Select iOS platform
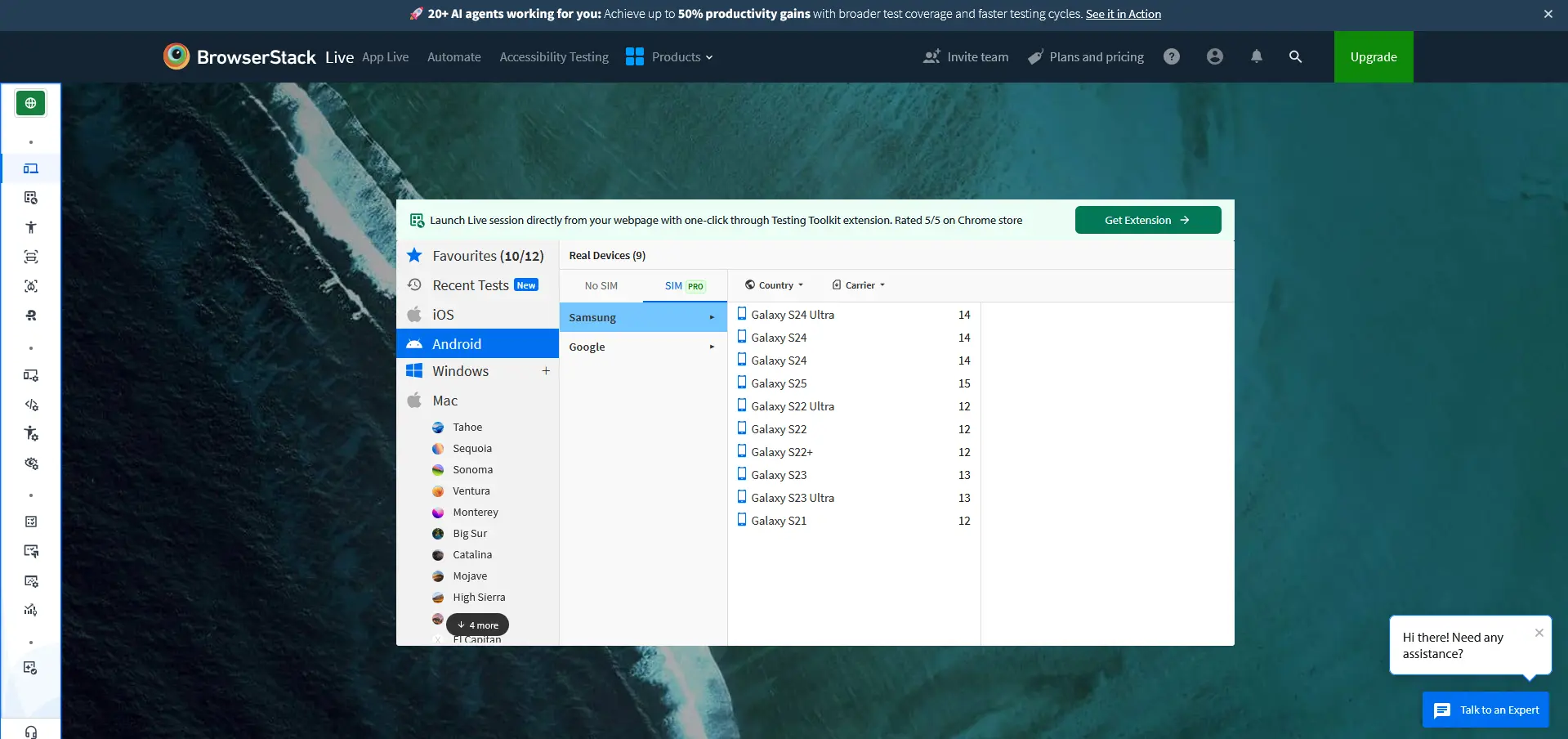The height and width of the screenshot is (739, 1568). 477,315
